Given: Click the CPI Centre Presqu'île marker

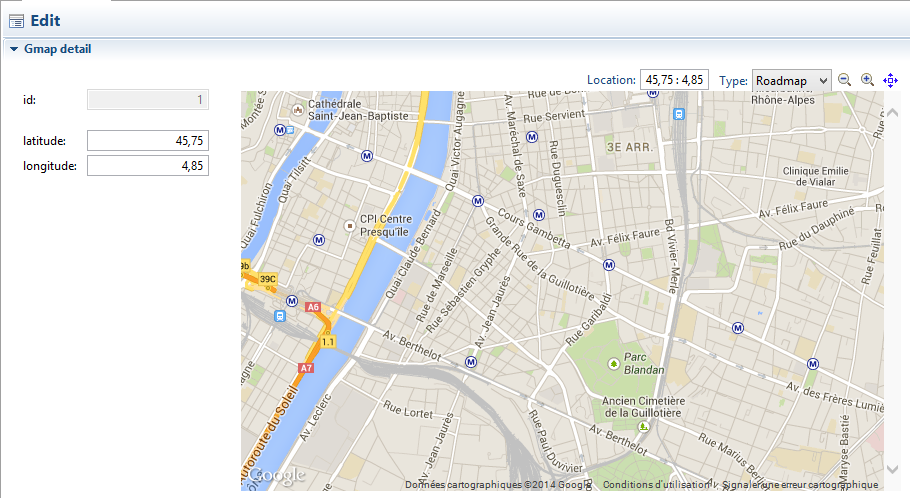Looking at the screenshot, I should coord(348,226).
